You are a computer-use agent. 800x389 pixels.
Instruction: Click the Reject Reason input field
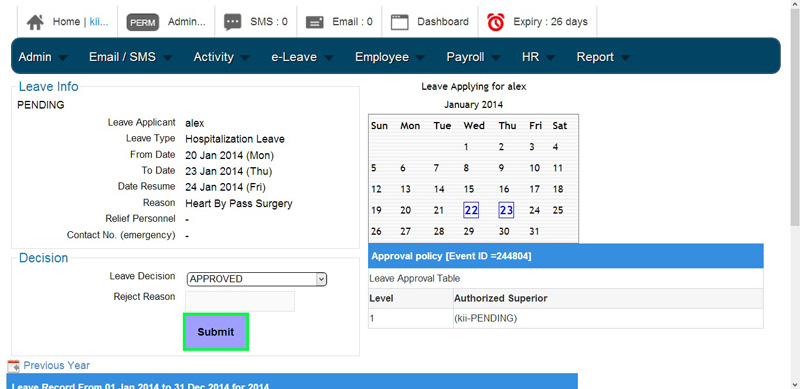(240, 301)
